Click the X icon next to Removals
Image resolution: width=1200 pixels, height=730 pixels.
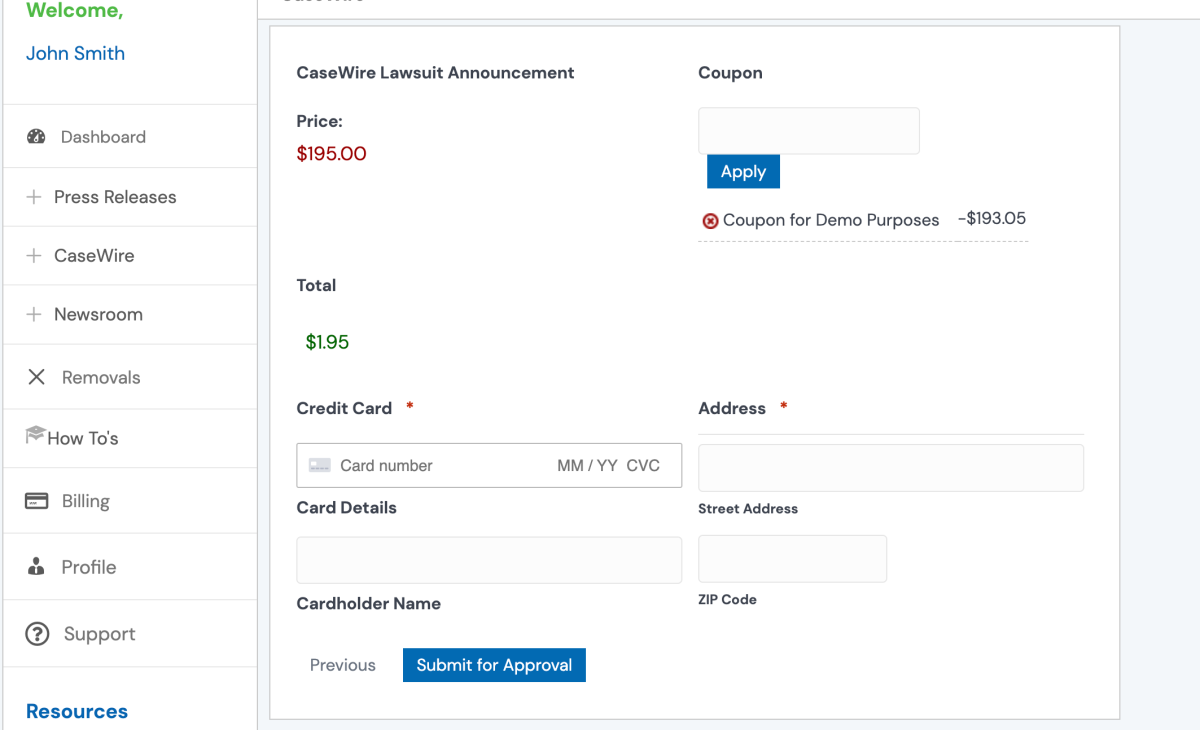tap(36, 377)
